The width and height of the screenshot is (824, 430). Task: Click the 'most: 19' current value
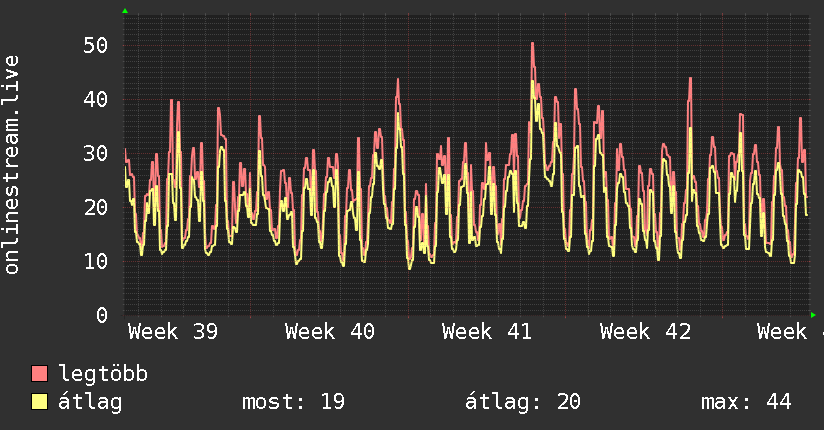point(293,402)
